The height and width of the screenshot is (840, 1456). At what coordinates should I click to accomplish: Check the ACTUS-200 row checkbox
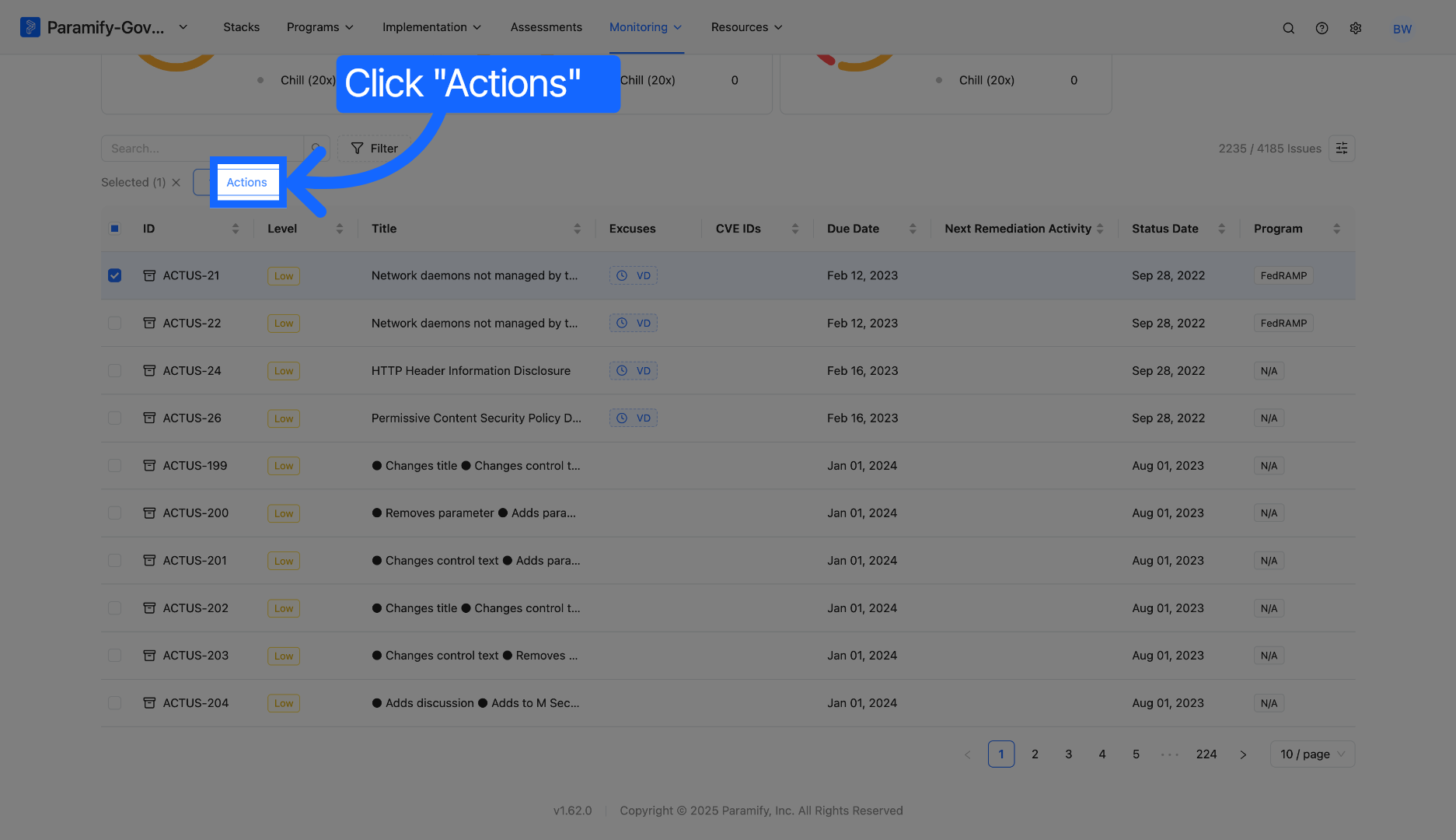114,513
